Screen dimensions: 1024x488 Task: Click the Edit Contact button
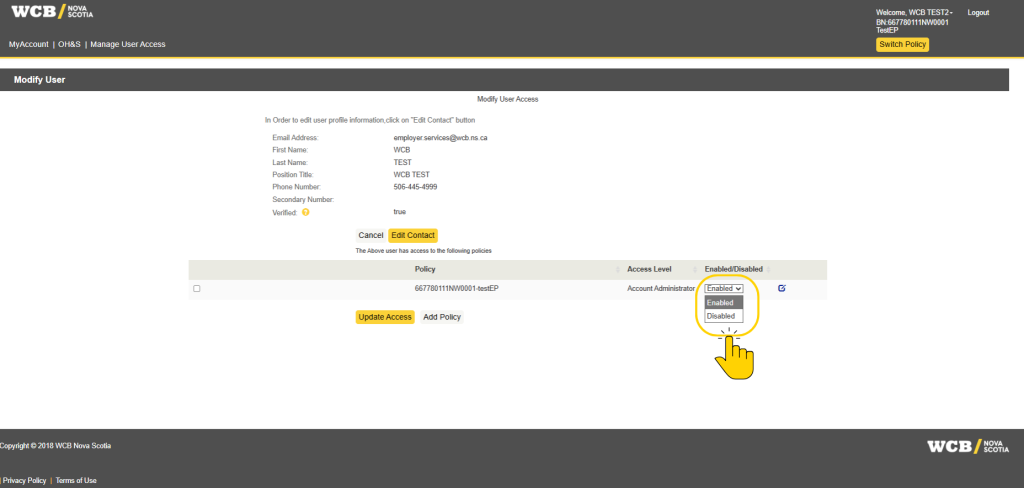[x=413, y=235]
